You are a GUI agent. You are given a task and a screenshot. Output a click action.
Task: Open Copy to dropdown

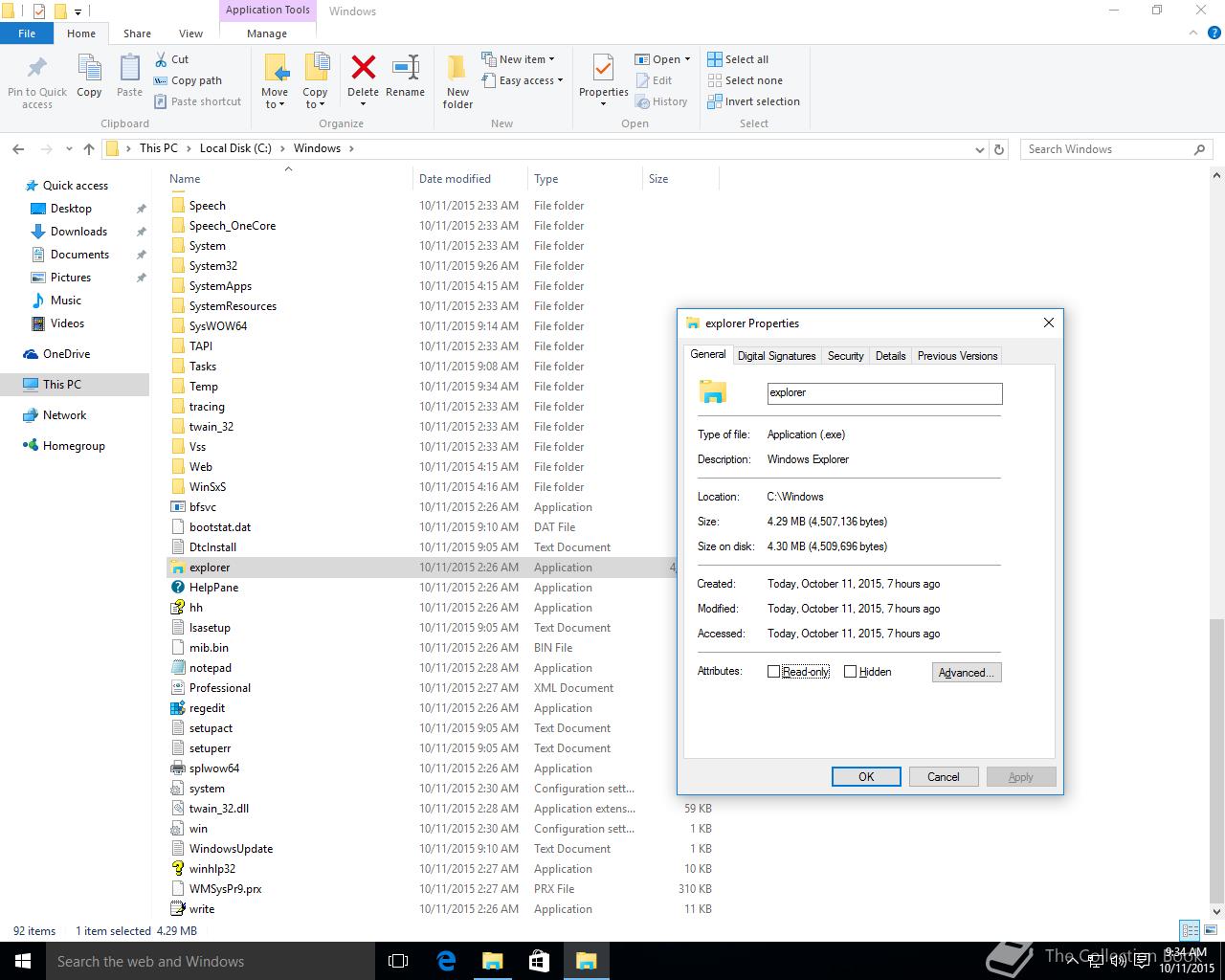(x=315, y=99)
